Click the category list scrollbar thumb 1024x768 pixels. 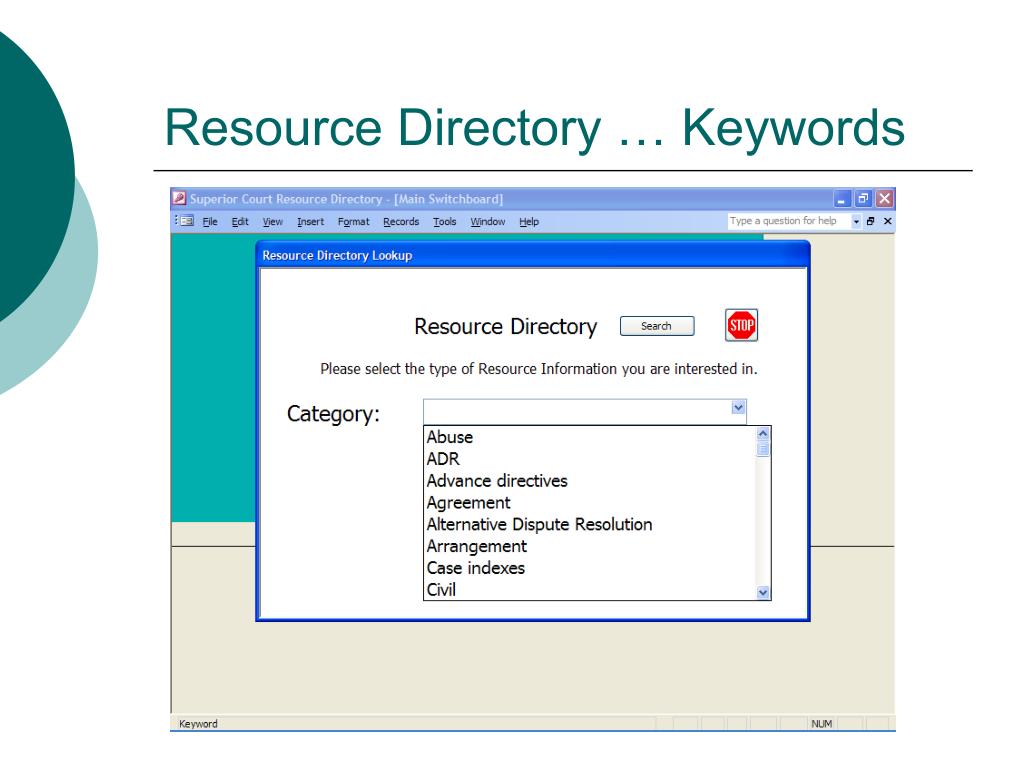(763, 449)
